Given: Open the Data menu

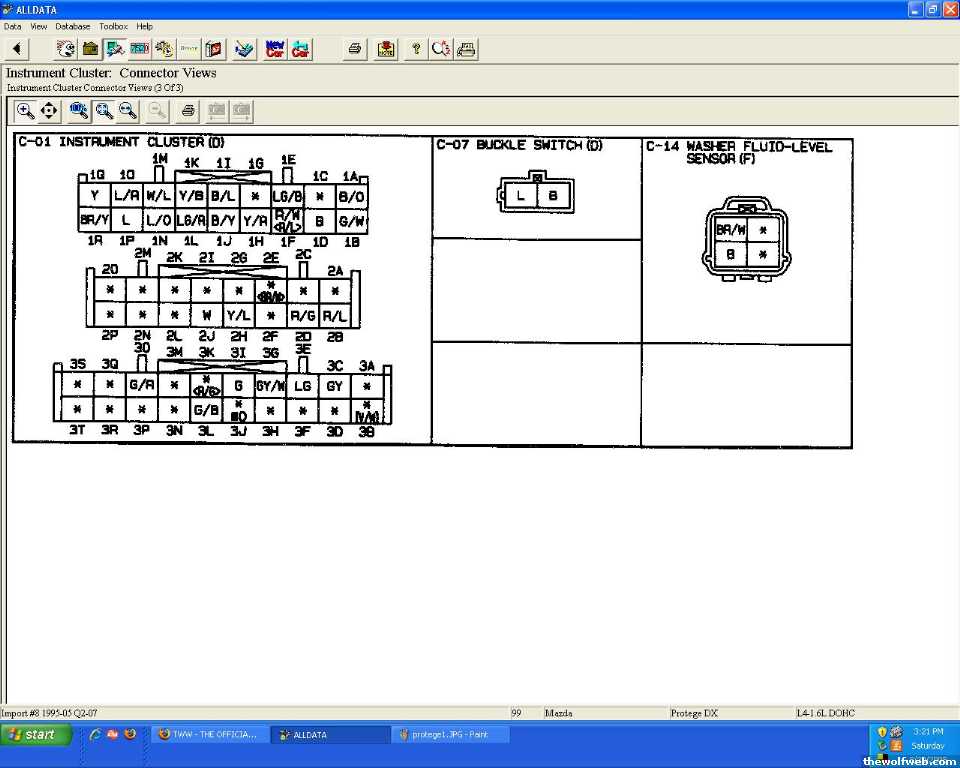Looking at the screenshot, I should tap(12, 26).
